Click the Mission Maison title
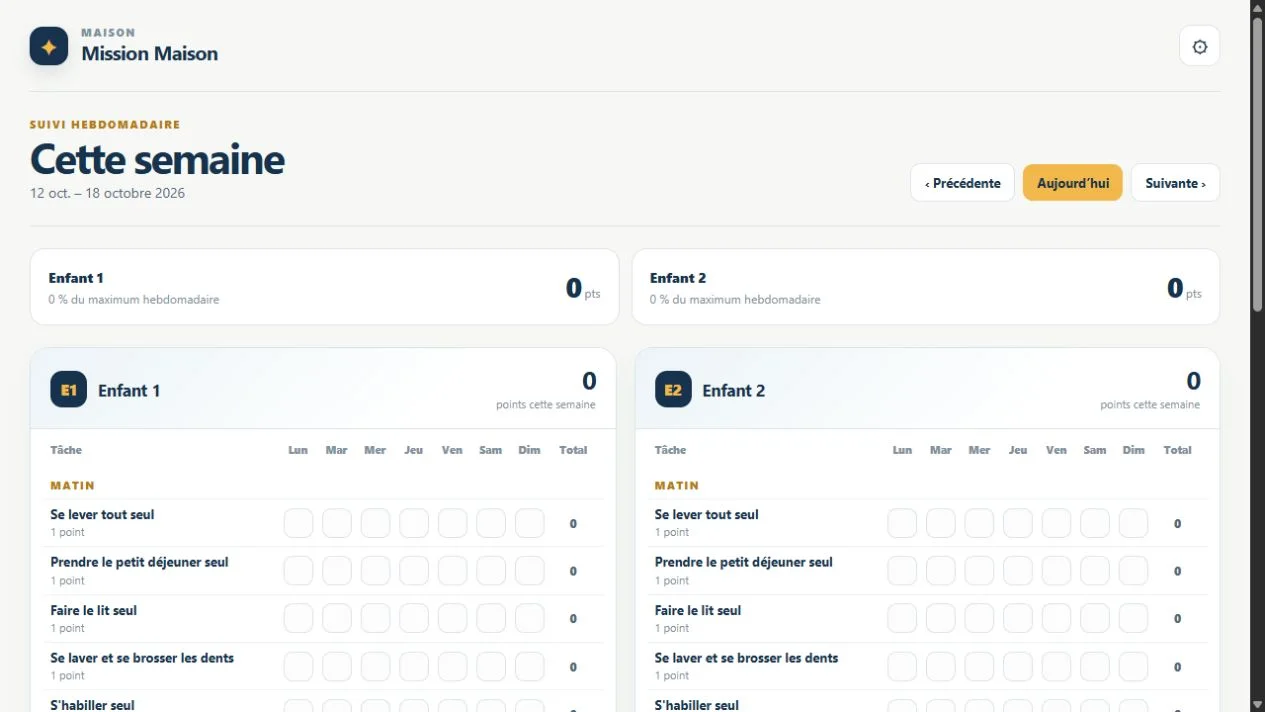1265x712 pixels. [x=150, y=54]
